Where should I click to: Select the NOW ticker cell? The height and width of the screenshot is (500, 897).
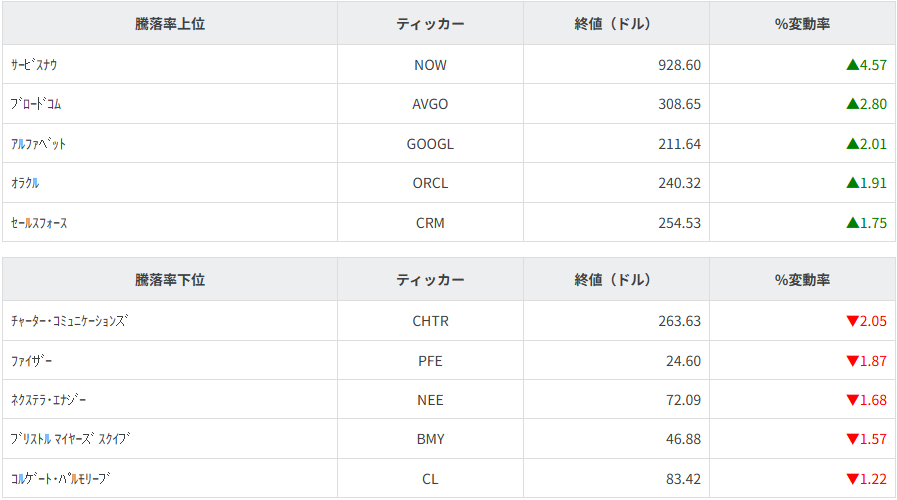430,65
